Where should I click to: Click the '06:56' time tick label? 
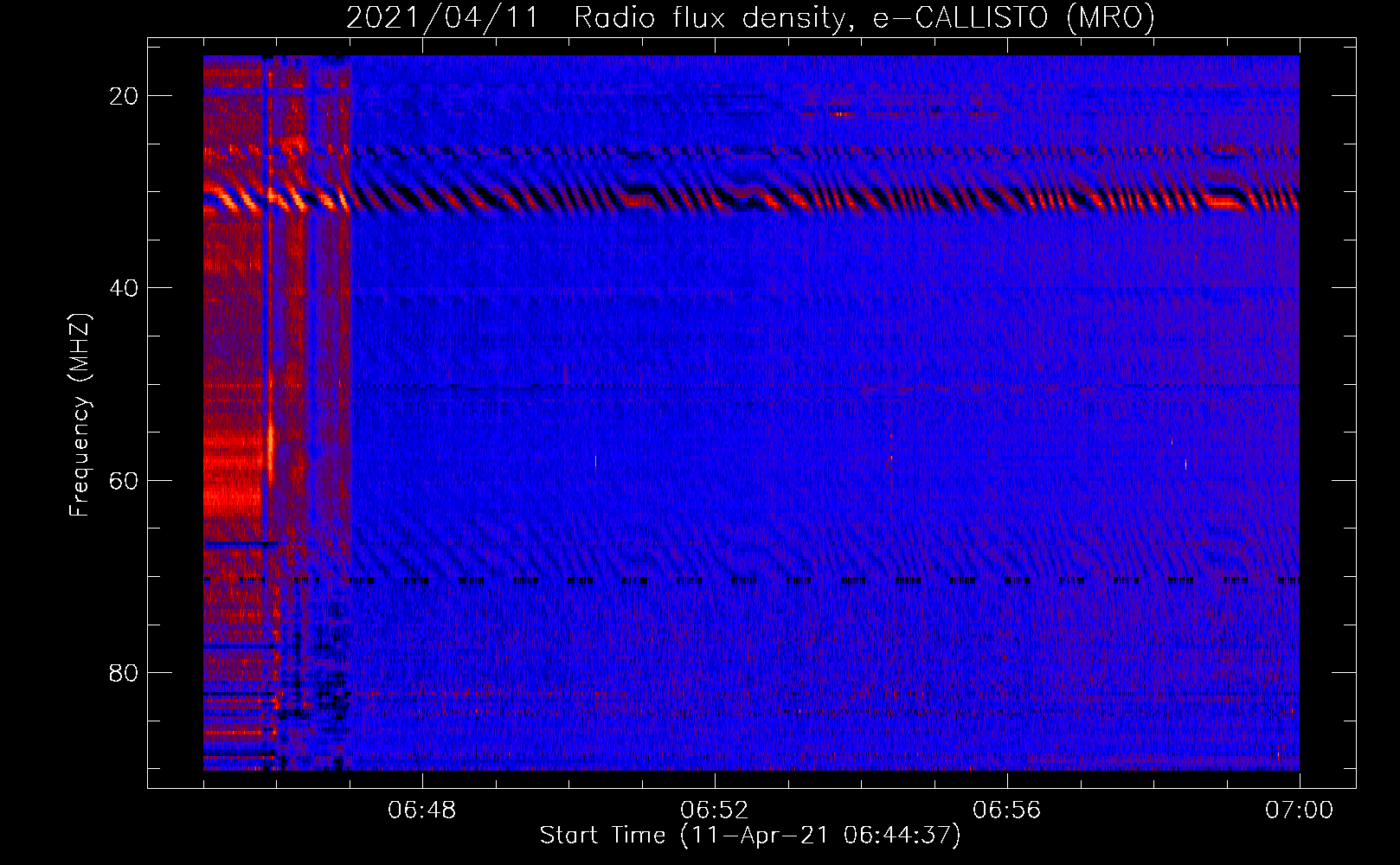1007,811
